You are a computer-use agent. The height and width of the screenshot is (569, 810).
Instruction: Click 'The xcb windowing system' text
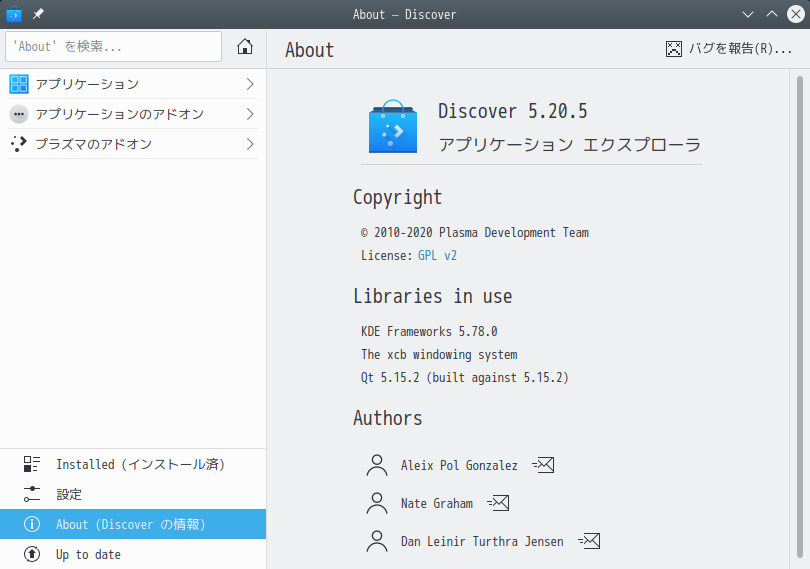coord(439,355)
